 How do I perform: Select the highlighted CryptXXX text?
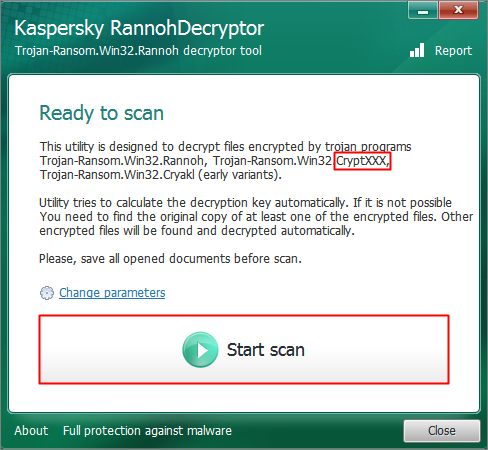pos(362,161)
